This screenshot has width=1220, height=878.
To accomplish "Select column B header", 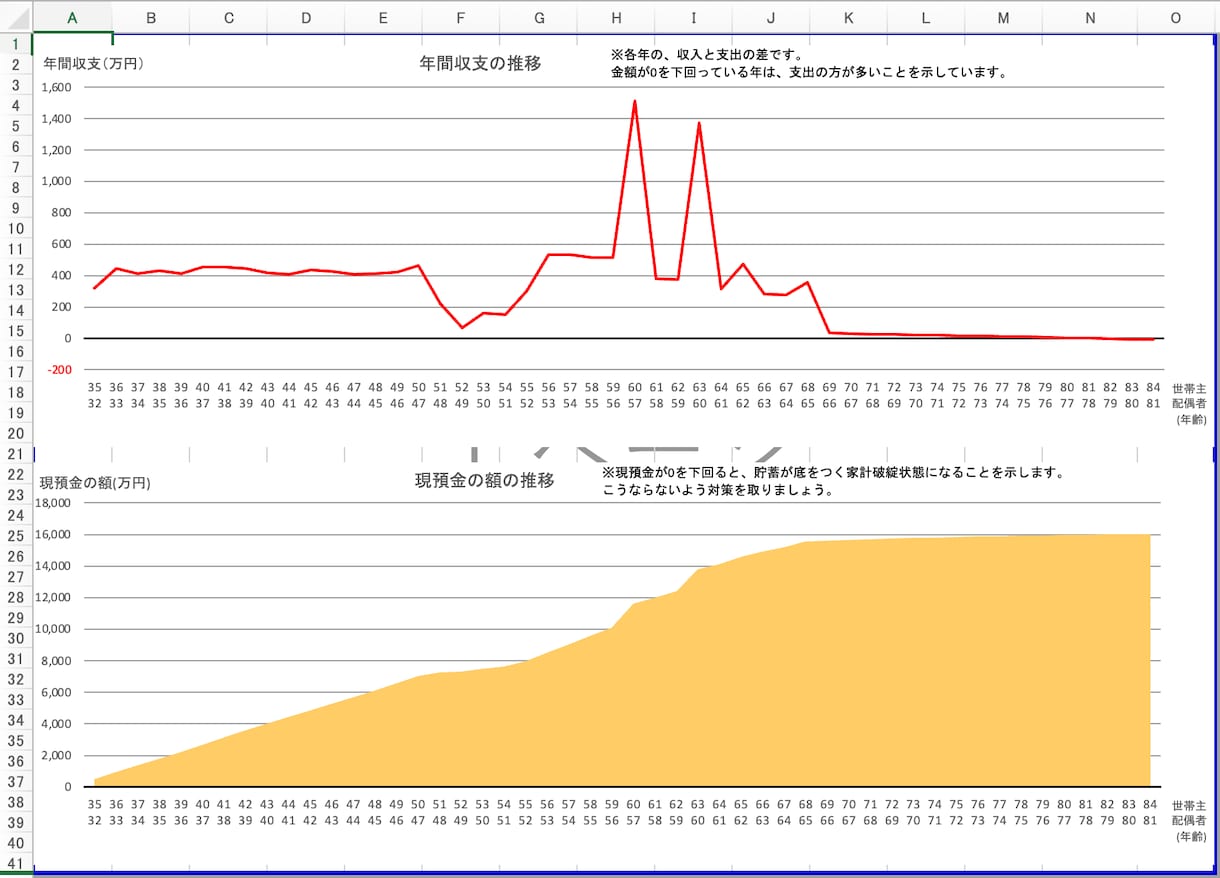I will click(150, 18).
